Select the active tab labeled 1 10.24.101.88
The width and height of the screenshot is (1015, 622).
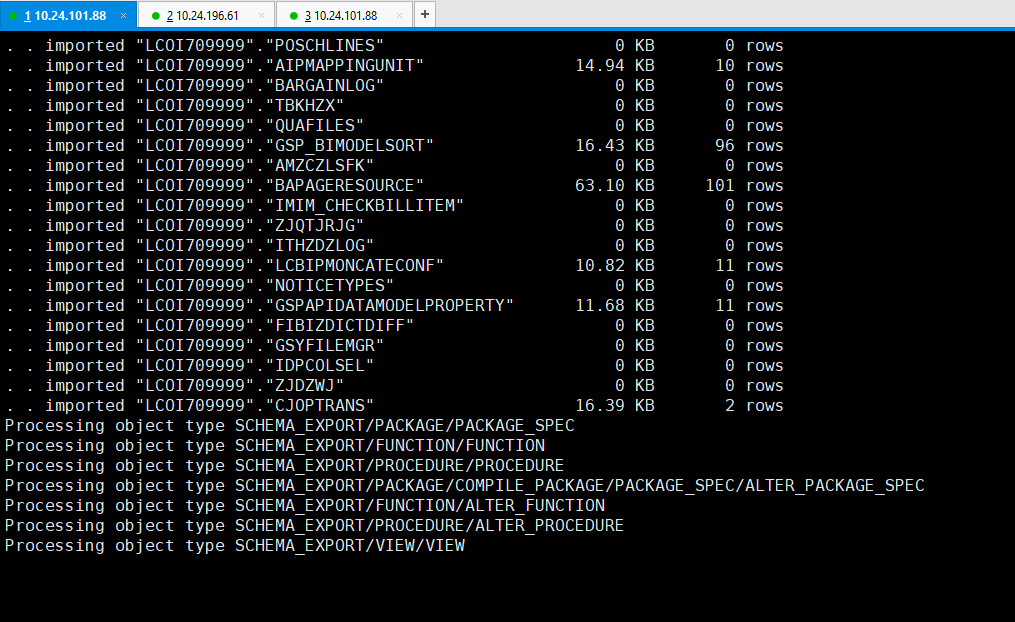(x=65, y=15)
